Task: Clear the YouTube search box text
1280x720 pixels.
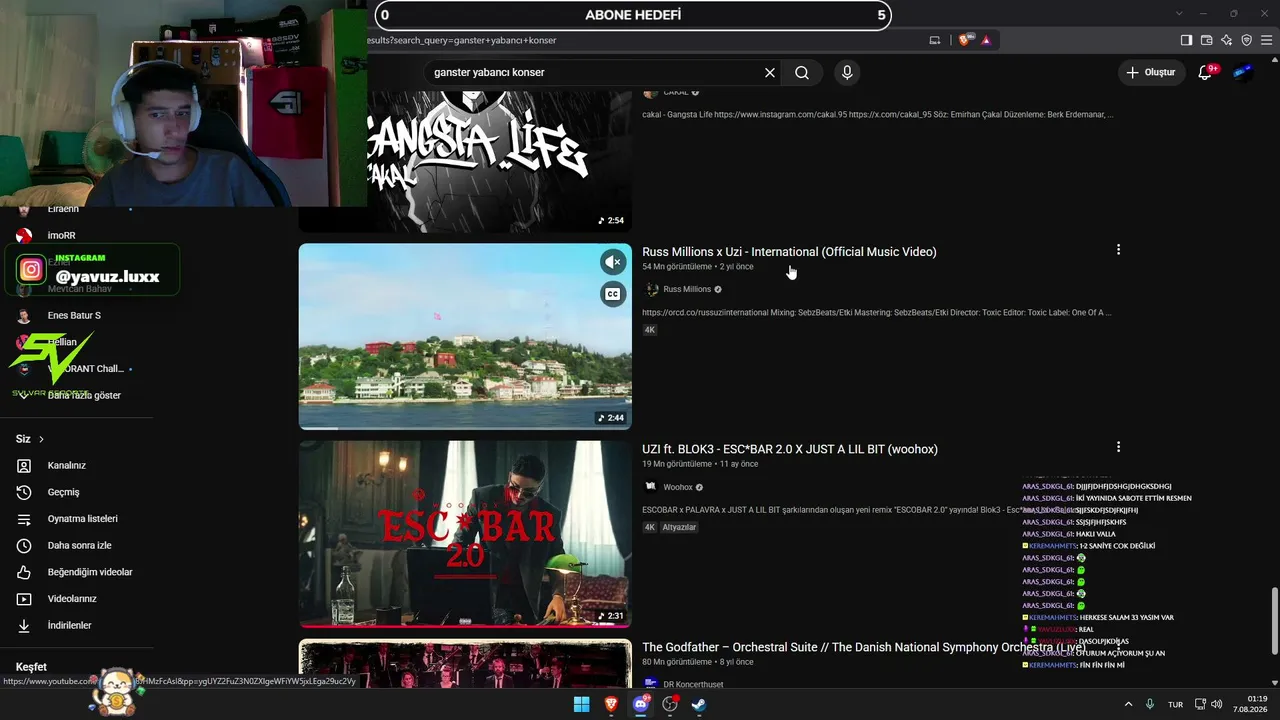Action: [770, 72]
